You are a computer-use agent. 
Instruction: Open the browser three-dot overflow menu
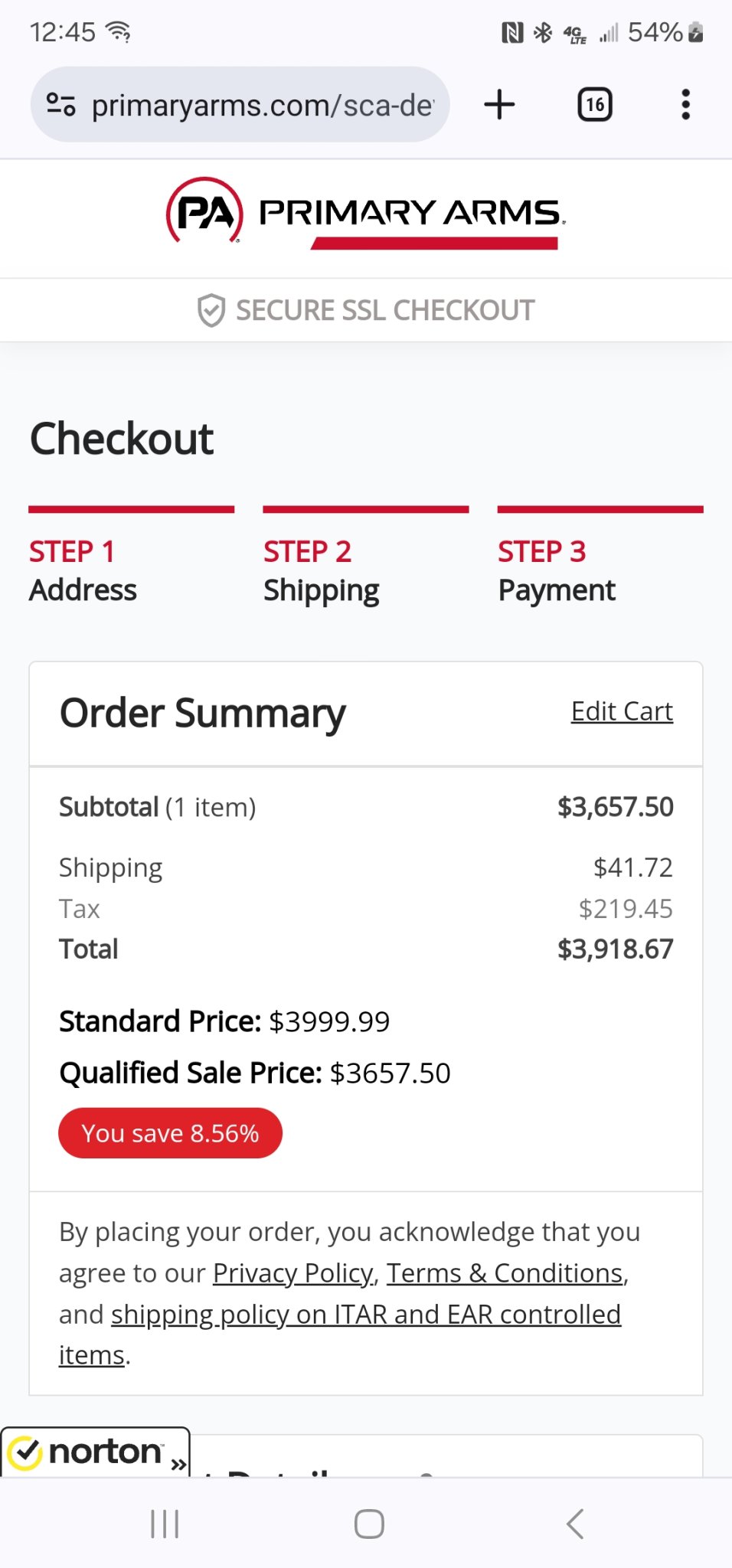pos(685,104)
